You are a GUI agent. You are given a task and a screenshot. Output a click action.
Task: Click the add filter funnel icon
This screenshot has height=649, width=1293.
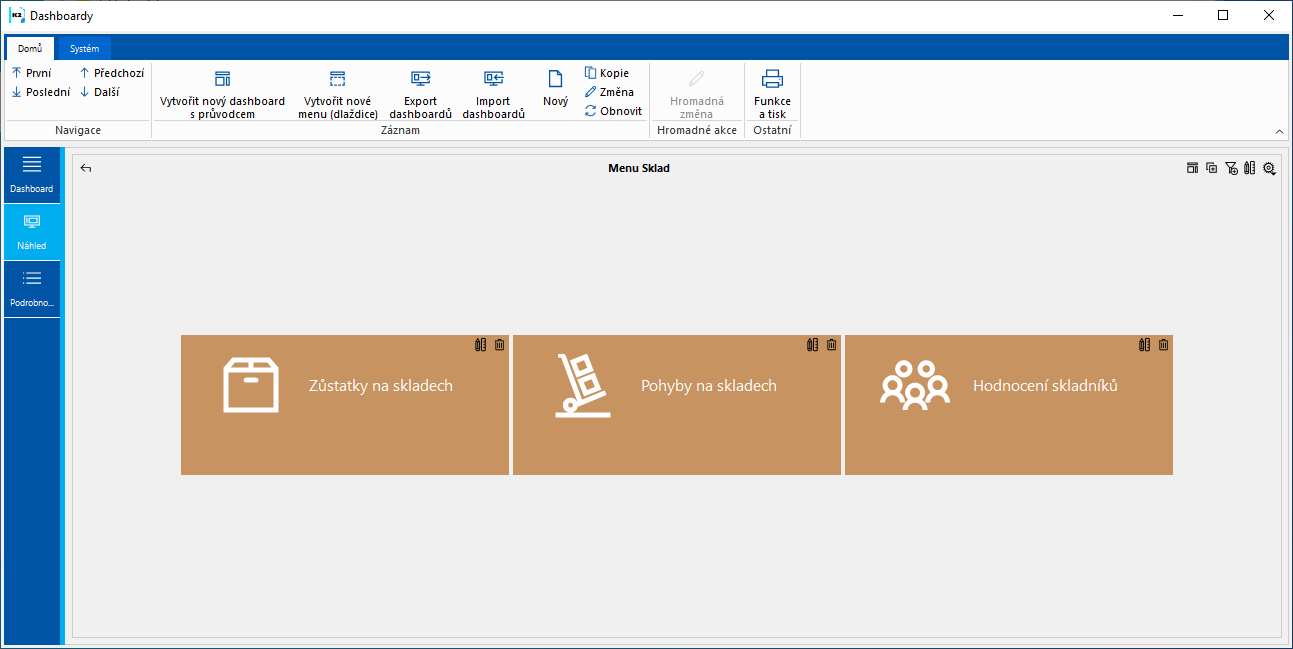[1231, 168]
